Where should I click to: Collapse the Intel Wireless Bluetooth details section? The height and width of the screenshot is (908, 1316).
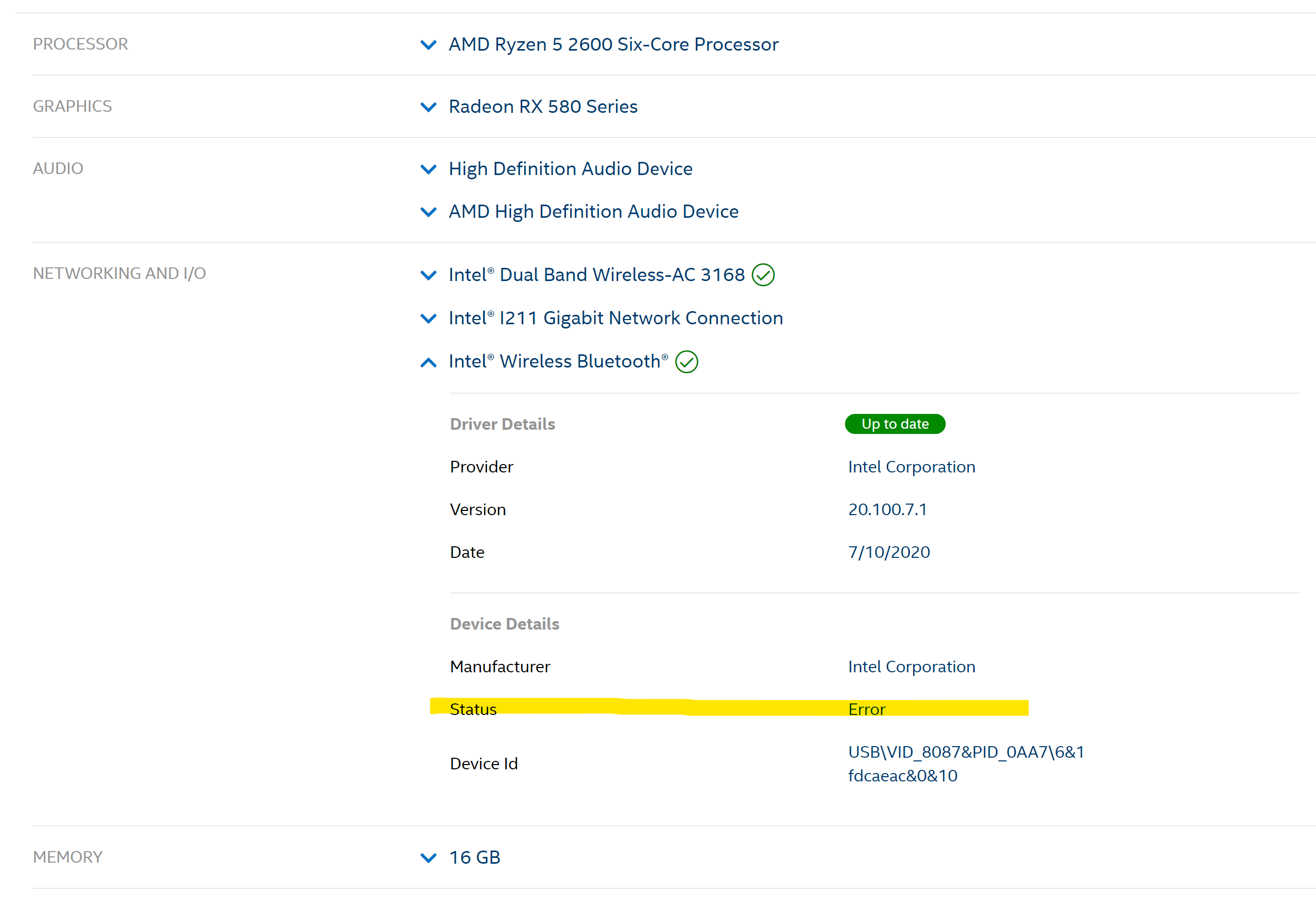428,362
